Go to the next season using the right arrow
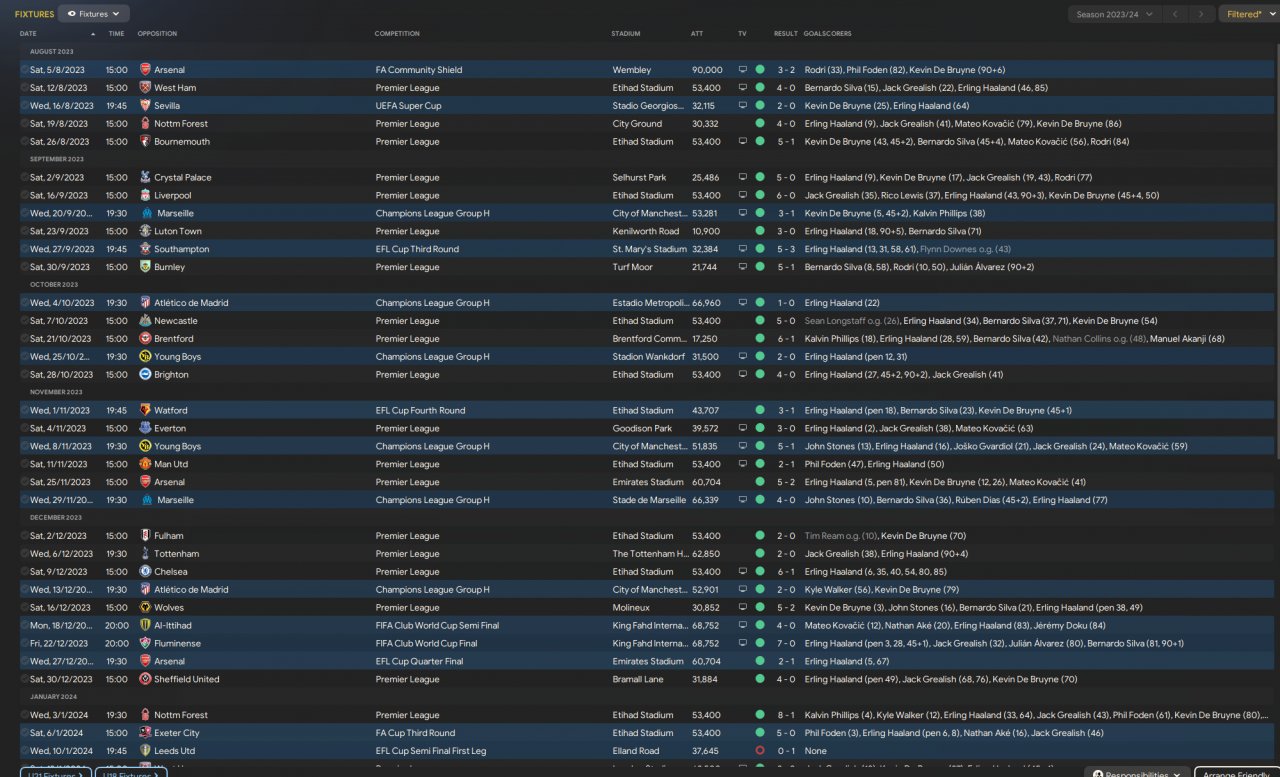Viewport: 1280px width, 777px height. 1203,14
